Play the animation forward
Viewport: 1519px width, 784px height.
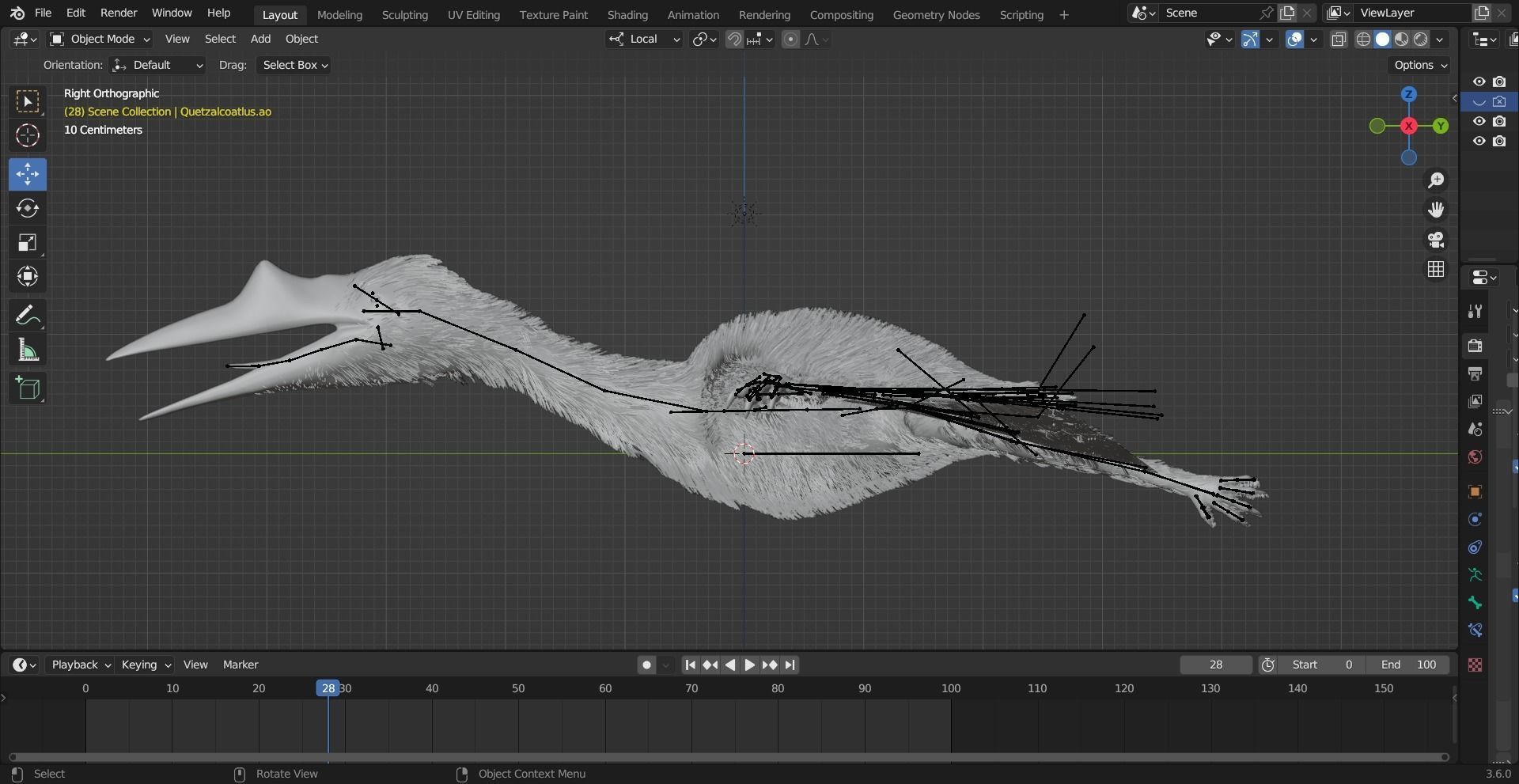click(750, 665)
